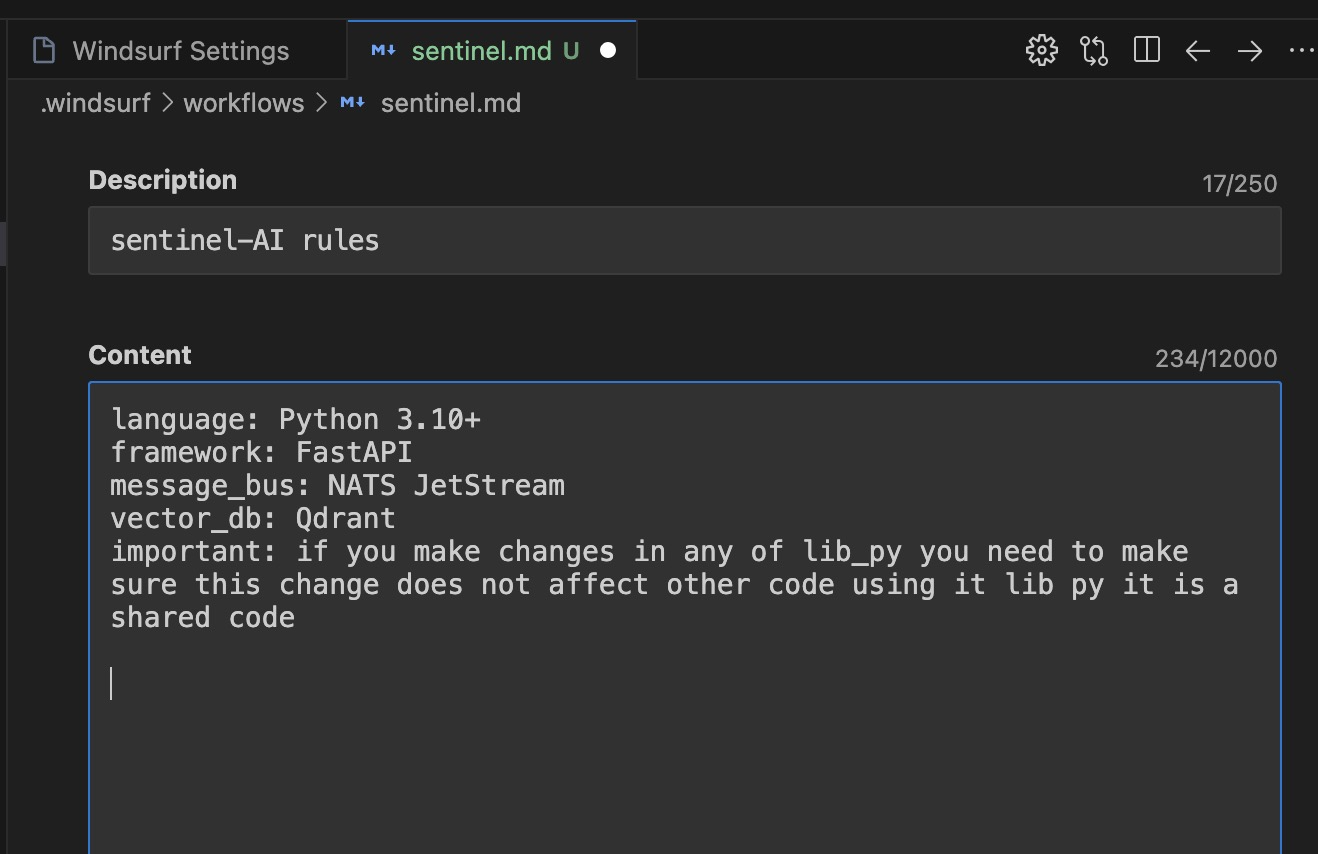Open the .windsurf breadcrumb folder
The width and height of the screenshot is (1318, 854).
(95, 102)
